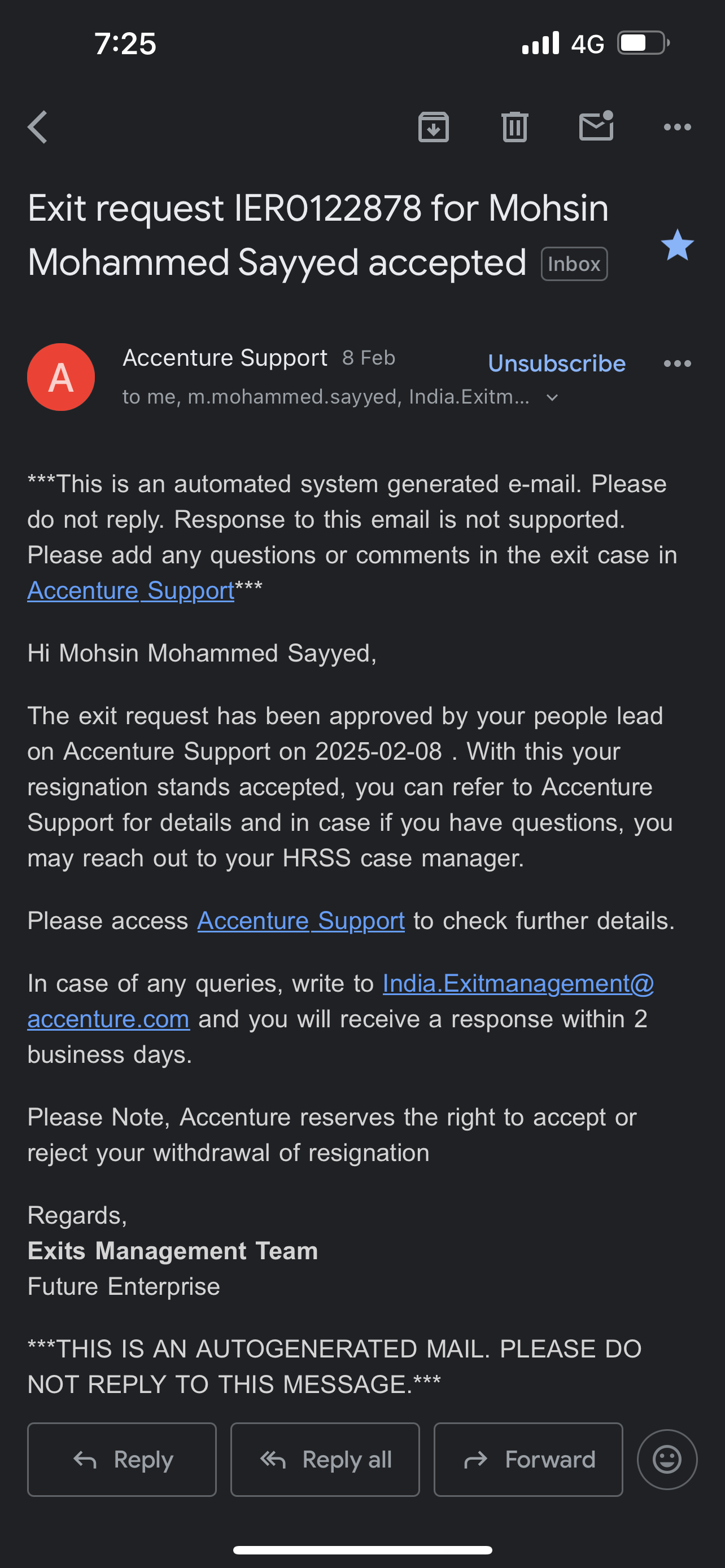Screen dimensions: 725x1568
Task: Tap the India.Exitmanagement email address link
Action: point(517,984)
